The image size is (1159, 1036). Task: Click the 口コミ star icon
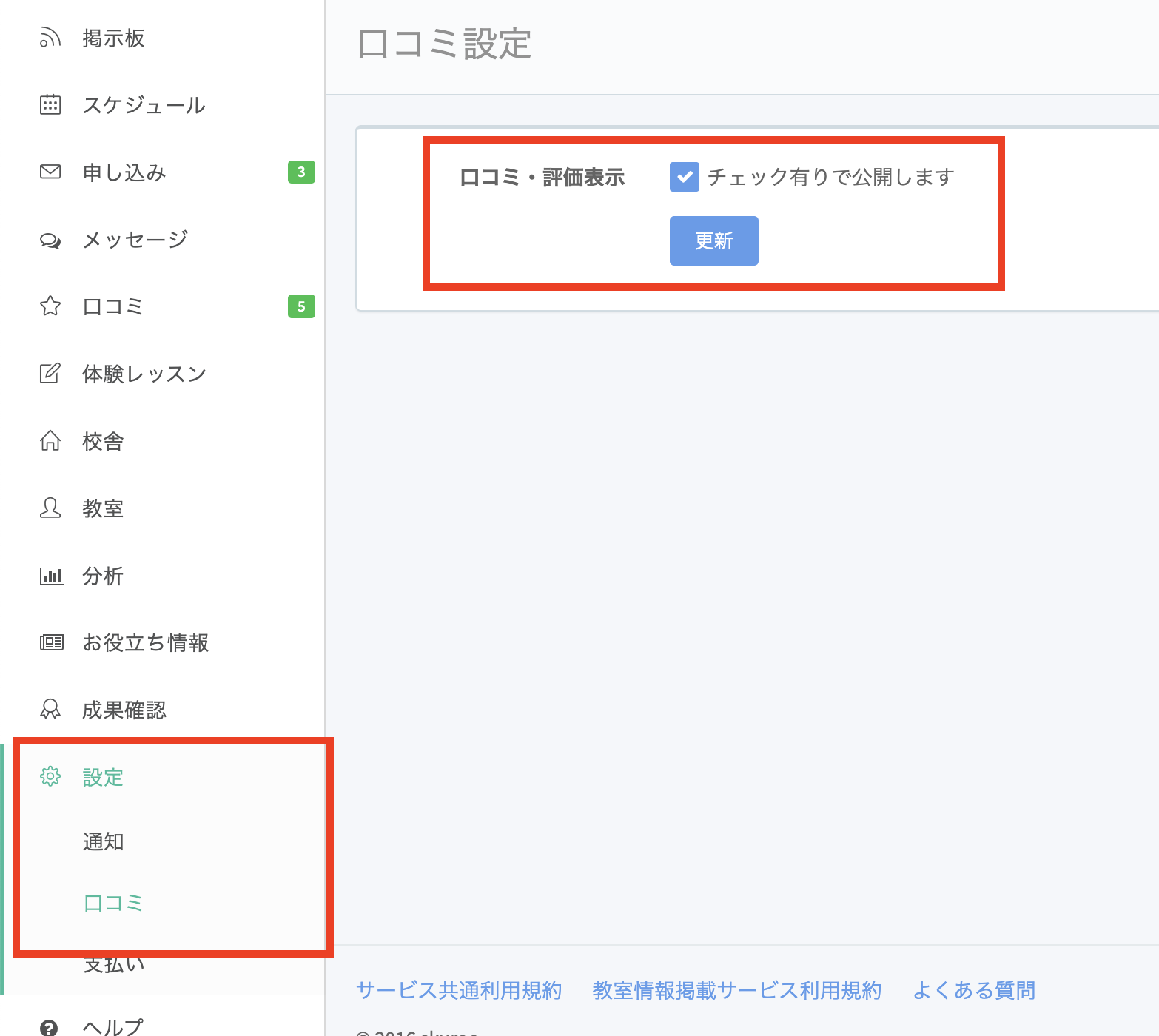(x=50, y=306)
